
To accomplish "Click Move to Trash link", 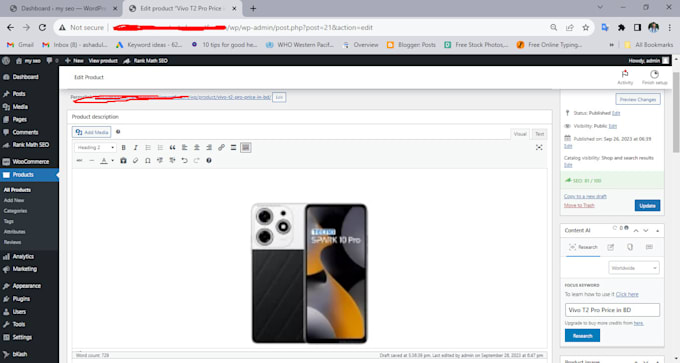I will point(579,205).
